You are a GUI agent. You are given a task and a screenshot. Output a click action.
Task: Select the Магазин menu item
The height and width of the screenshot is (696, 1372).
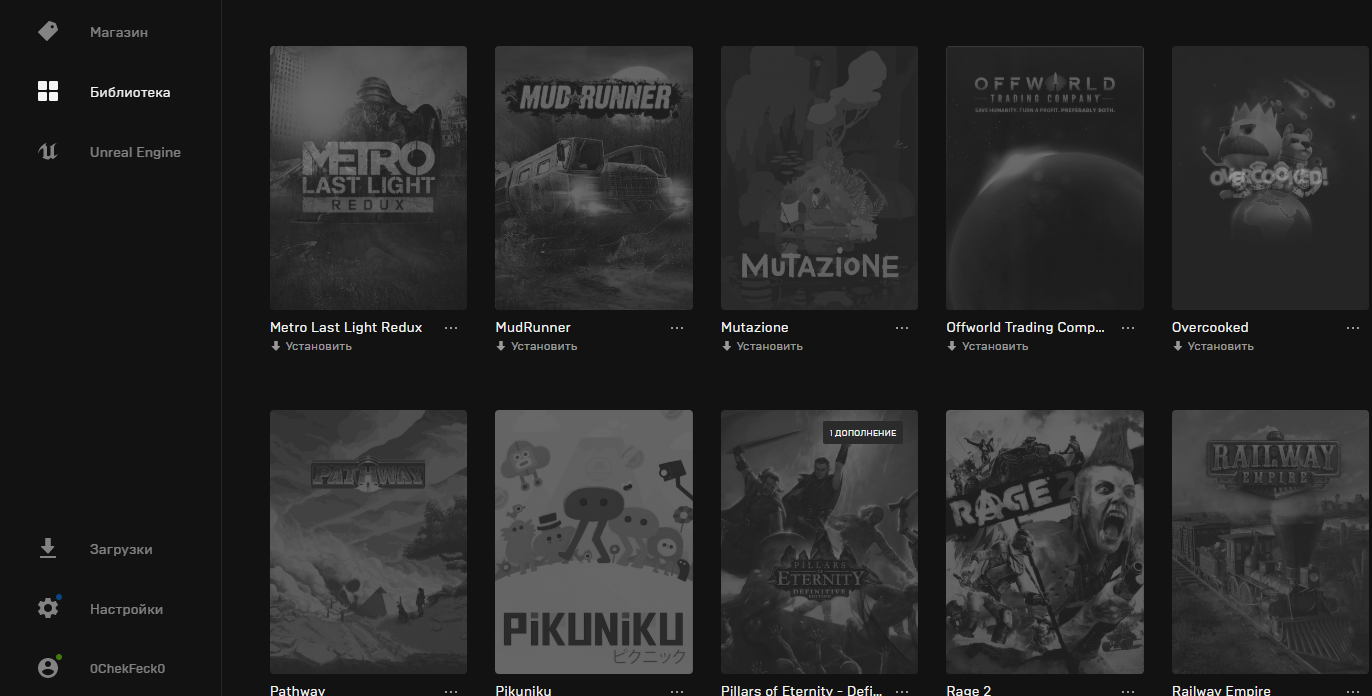119,32
